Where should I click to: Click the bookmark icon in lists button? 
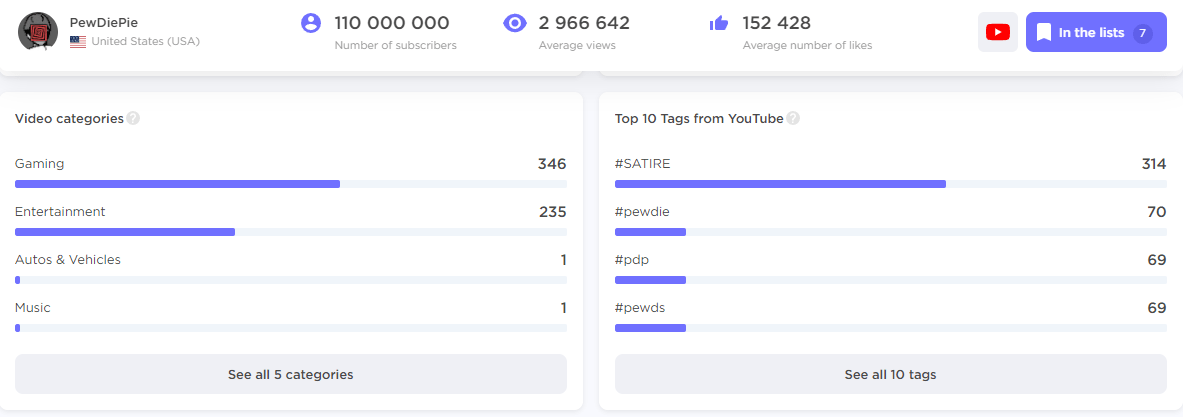(x=1043, y=32)
